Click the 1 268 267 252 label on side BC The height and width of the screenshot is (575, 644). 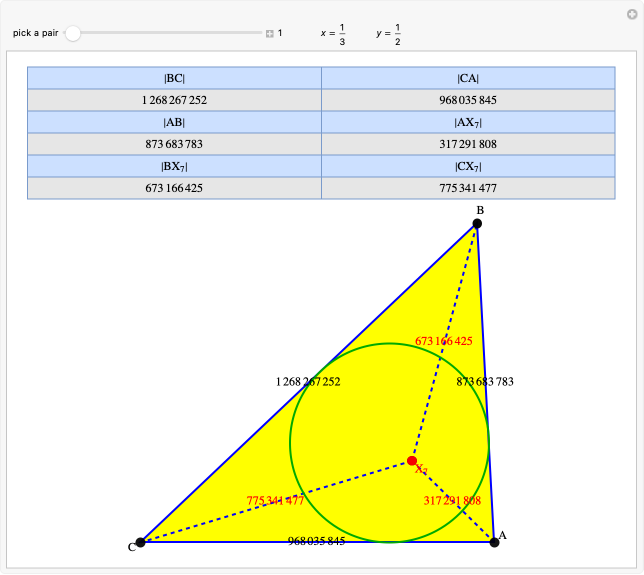click(x=308, y=382)
